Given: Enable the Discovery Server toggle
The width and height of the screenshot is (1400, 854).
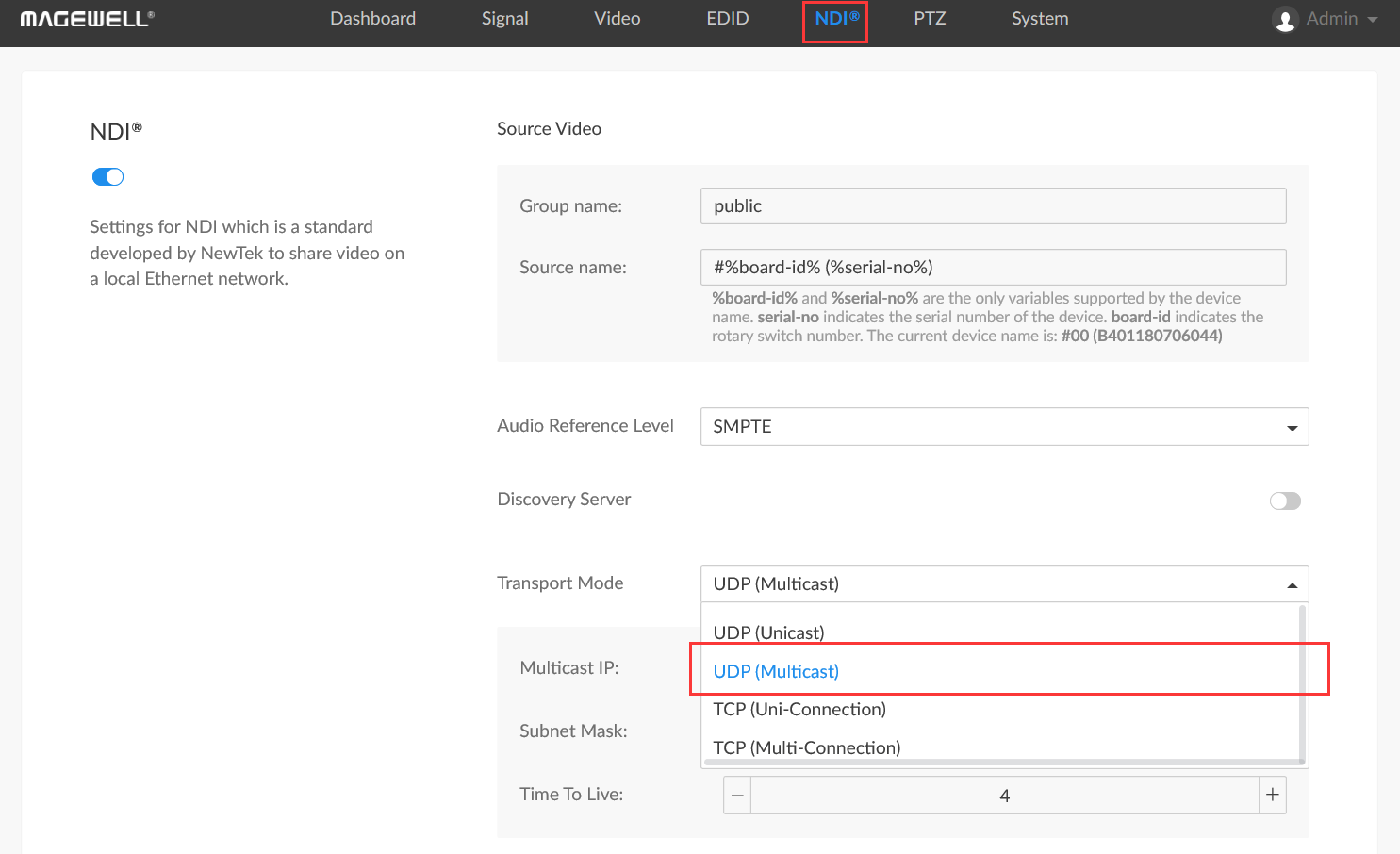Looking at the screenshot, I should click(x=1285, y=501).
